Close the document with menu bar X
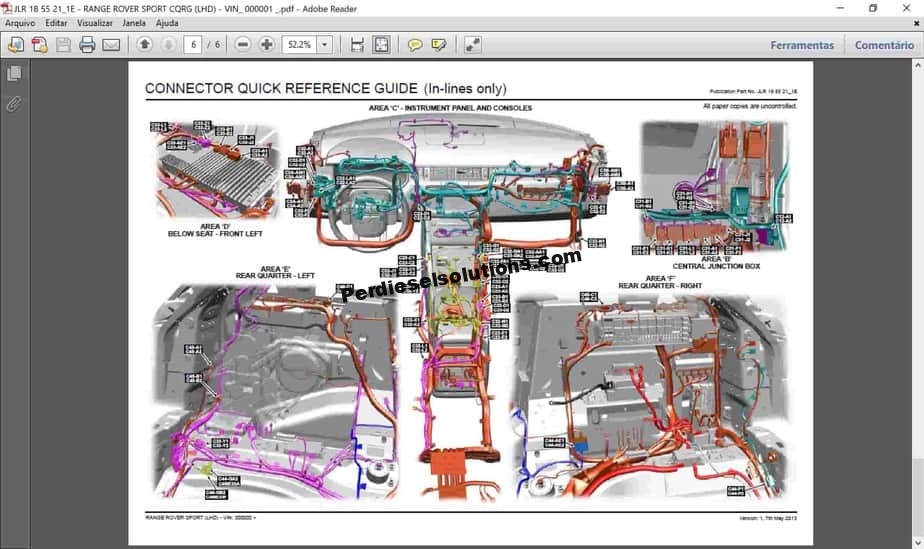This screenshot has height=549, width=924. click(916, 23)
